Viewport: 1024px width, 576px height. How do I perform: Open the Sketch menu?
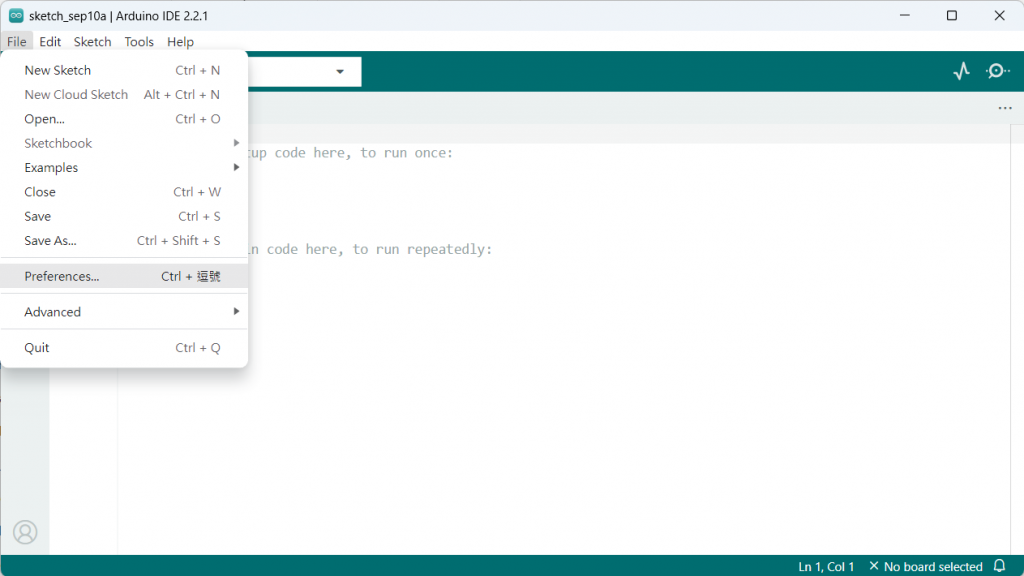(92, 42)
